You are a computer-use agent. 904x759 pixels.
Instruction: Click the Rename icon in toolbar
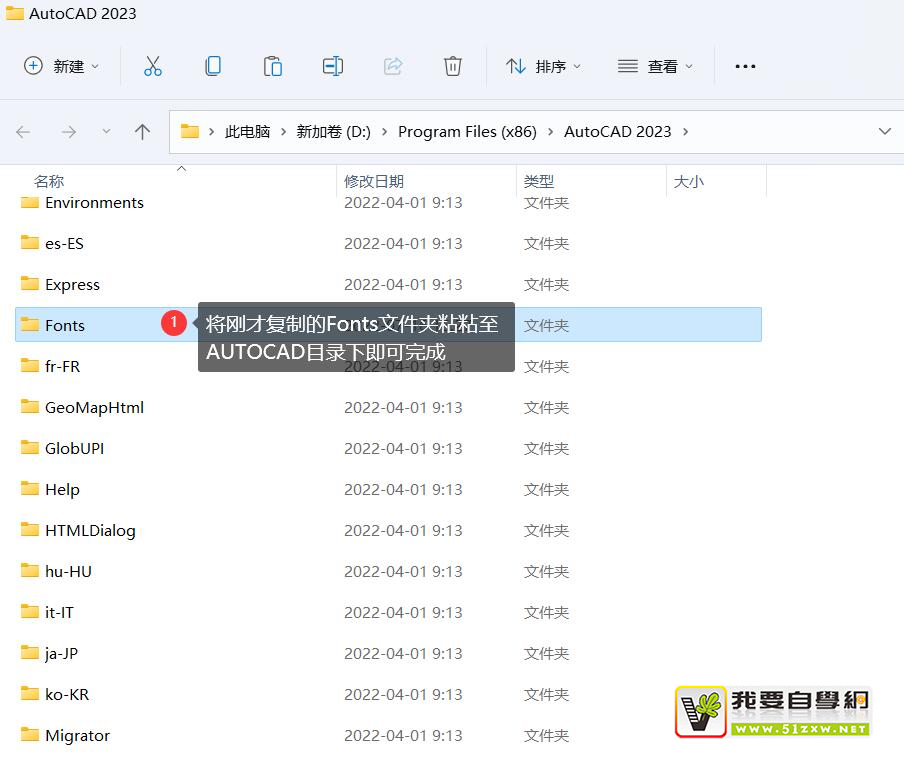coord(333,66)
